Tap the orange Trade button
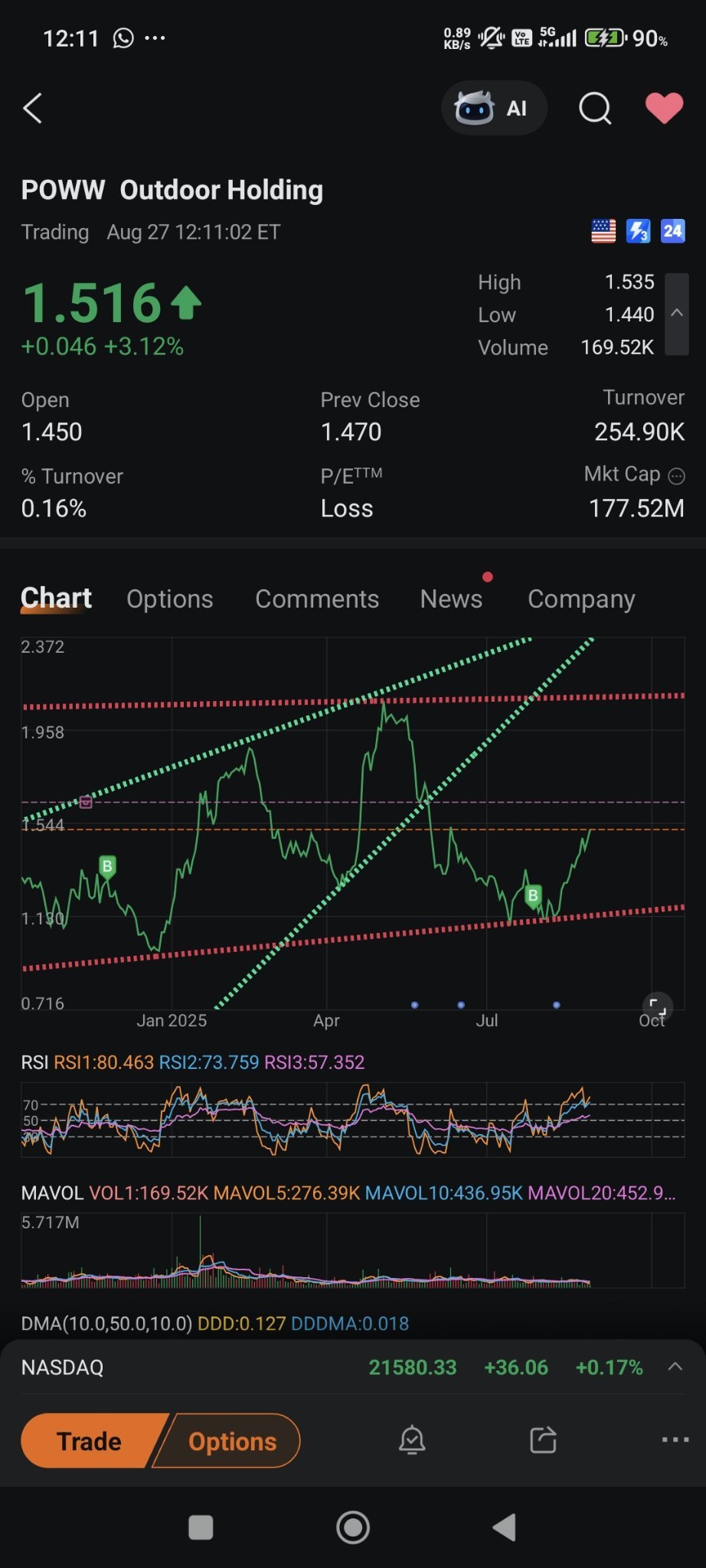 pos(90,1441)
